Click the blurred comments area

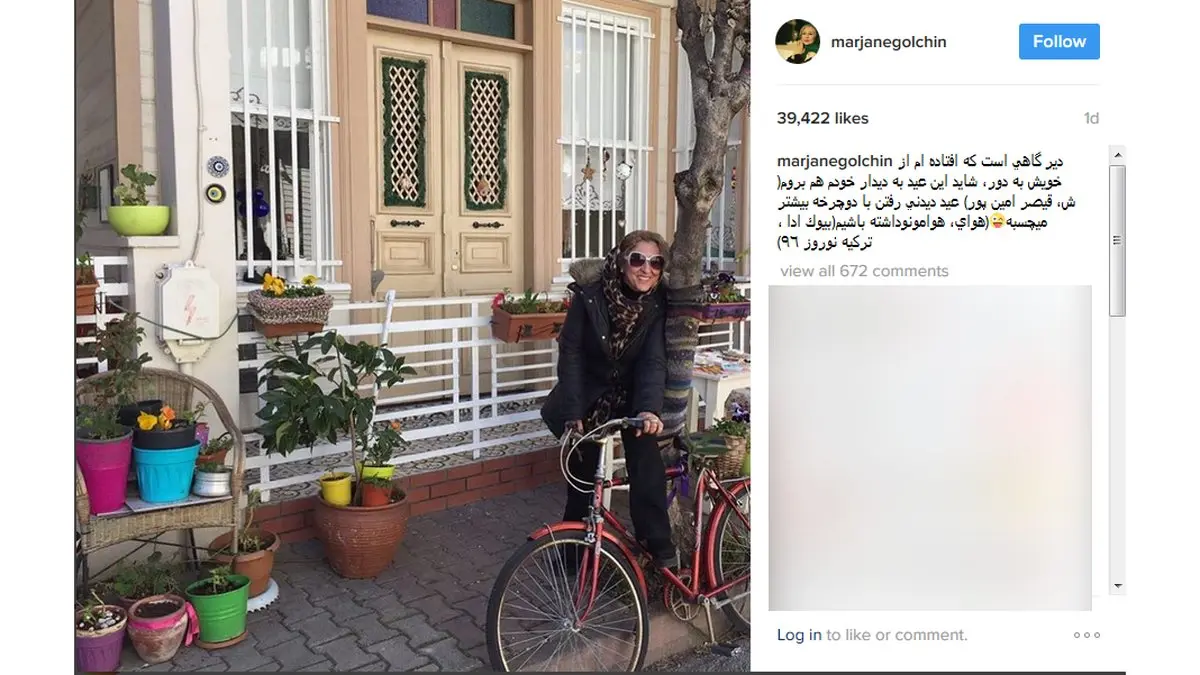[930, 448]
